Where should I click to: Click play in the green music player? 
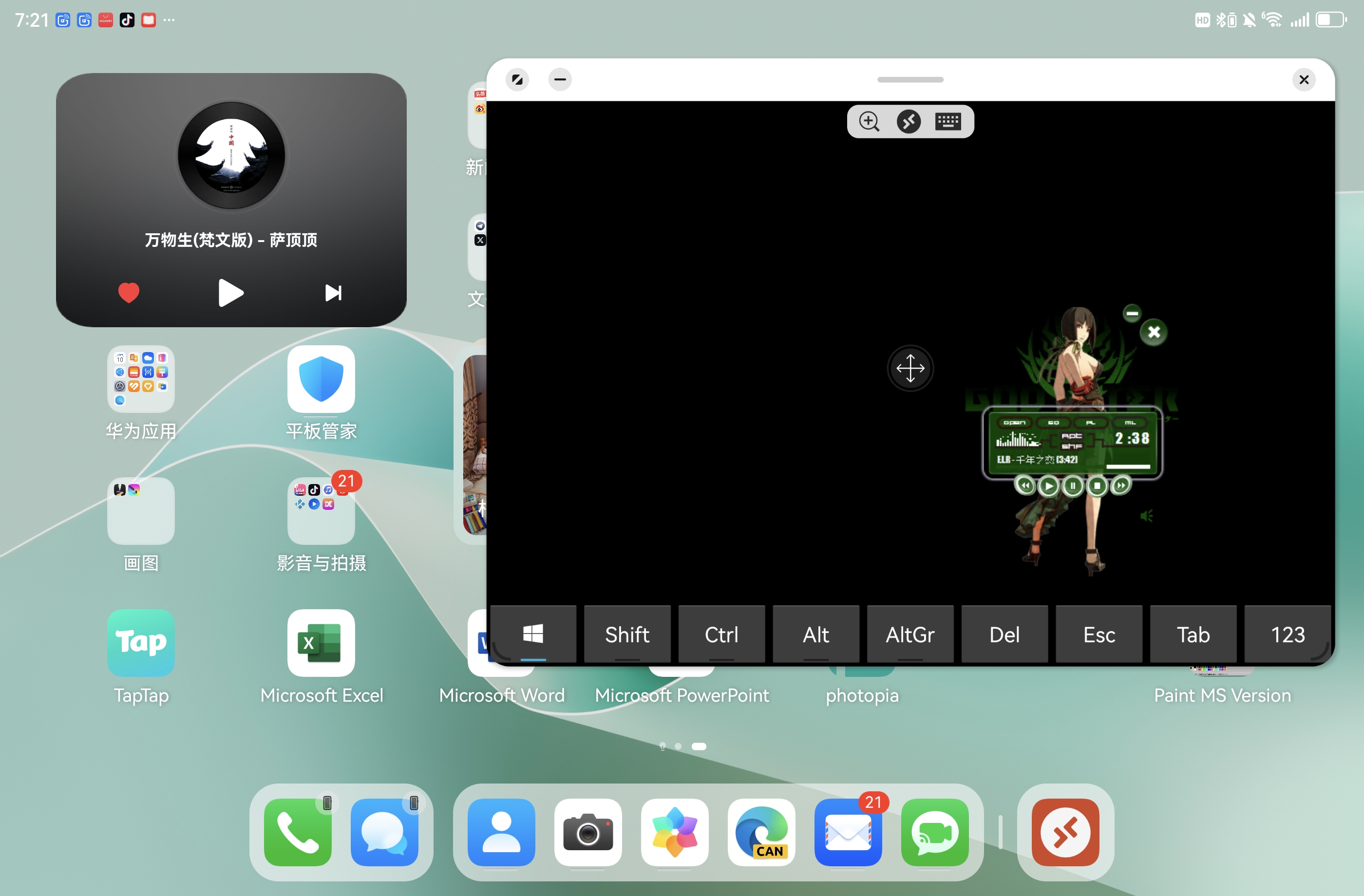1049,486
